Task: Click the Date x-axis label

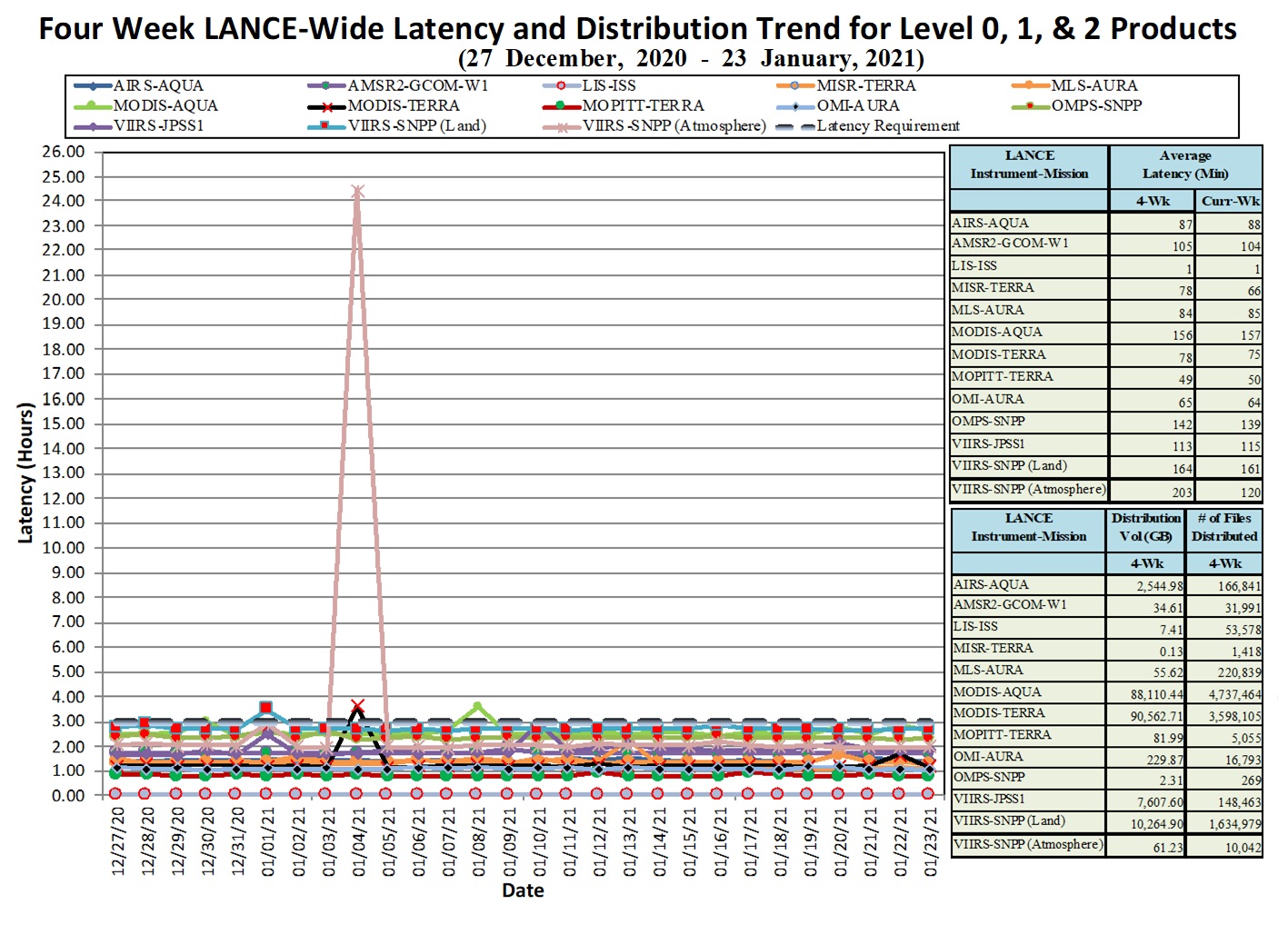Action: click(523, 890)
